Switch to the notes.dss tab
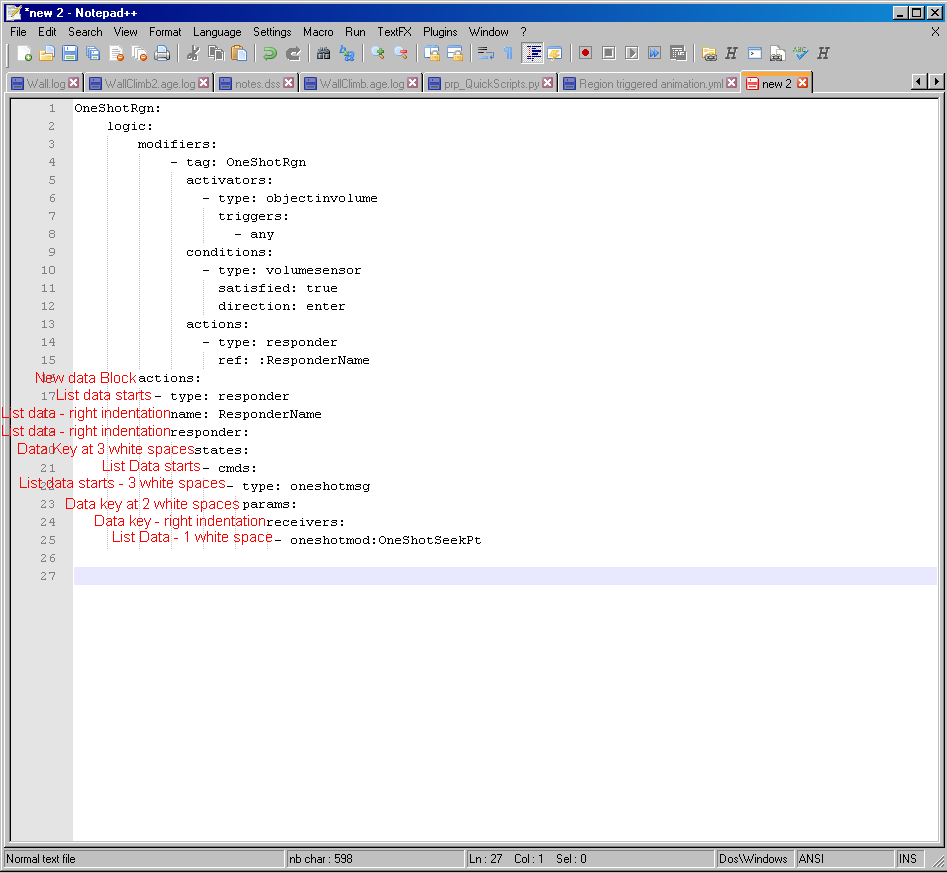Screen dimensions: 947x873 tap(257, 83)
